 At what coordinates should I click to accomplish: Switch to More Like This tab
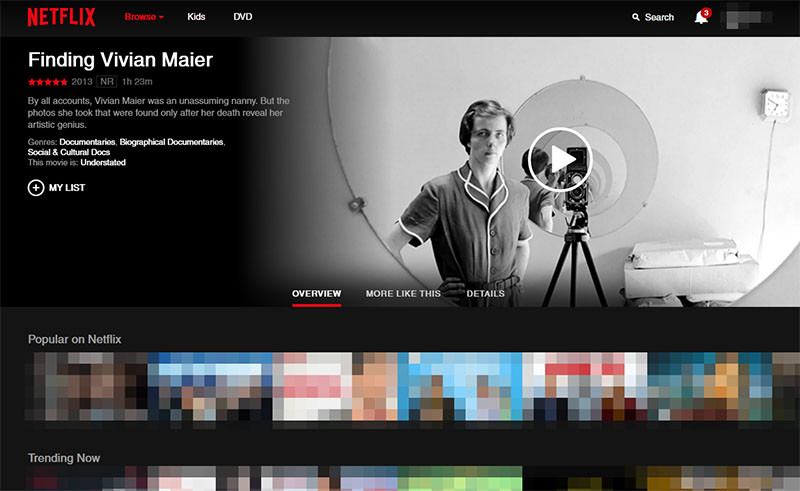[x=403, y=294]
